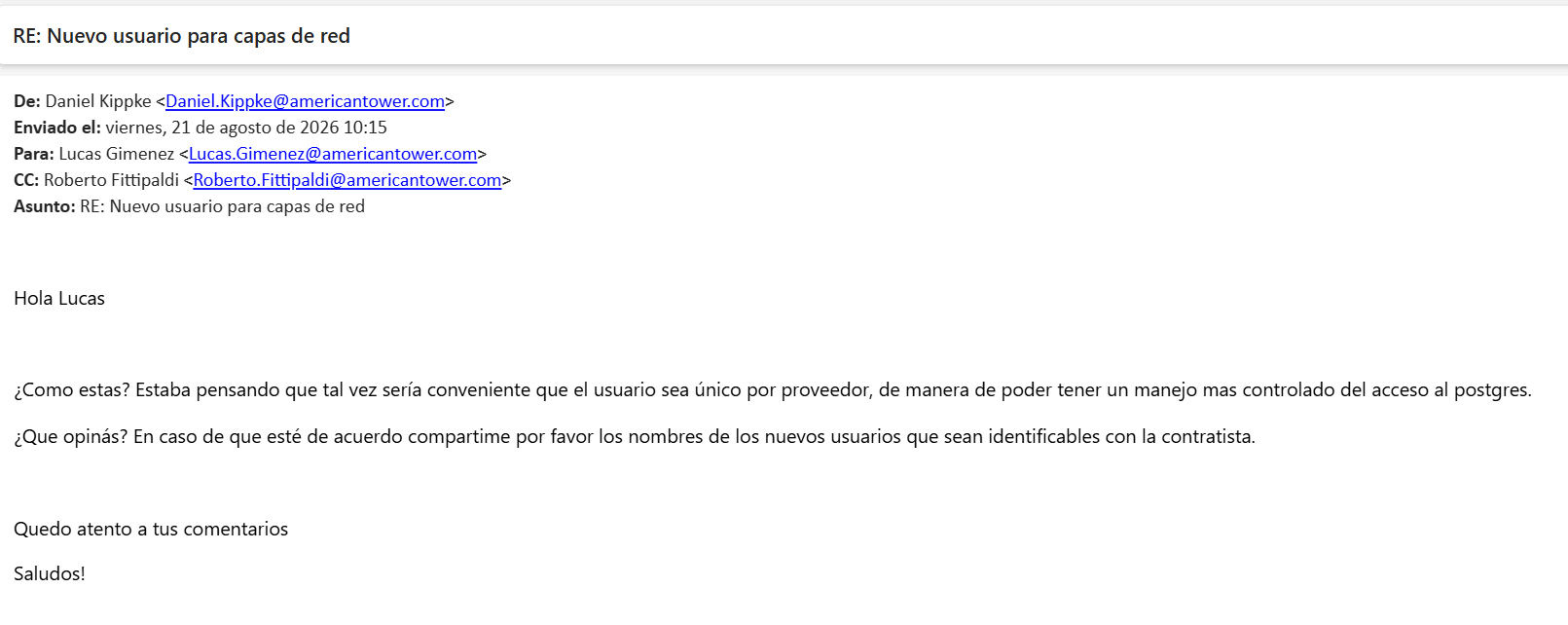Viewport: 1568px width, 625px height.
Task: Click the word "postgres" ending first paragraph
Action: pyautogui.click(x=1490, y=391)
